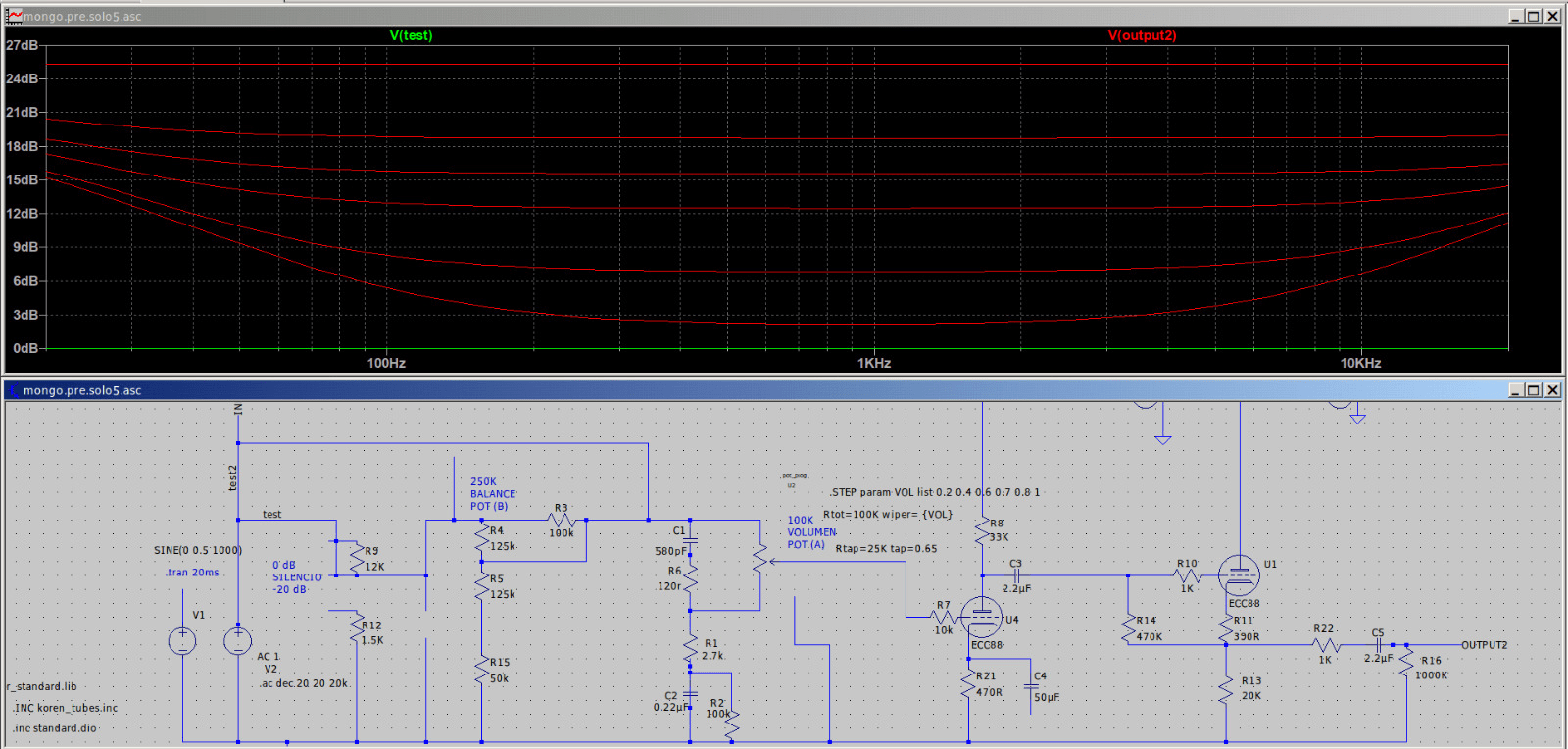Click the .STEP param VOL list directive
This screenshot has width=1568, height=749.
pyautogui.click(x=936, y=492)
